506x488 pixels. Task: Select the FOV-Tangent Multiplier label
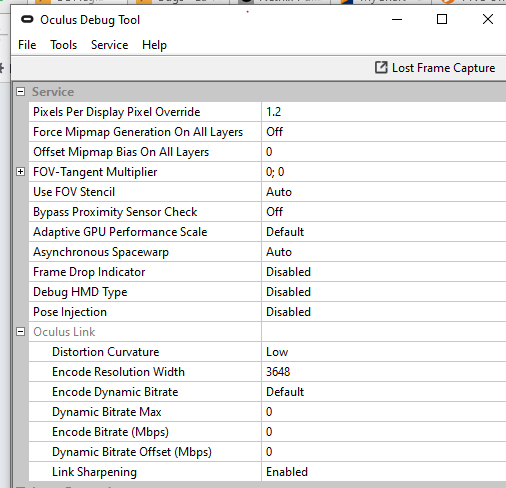tap(95, 172)
